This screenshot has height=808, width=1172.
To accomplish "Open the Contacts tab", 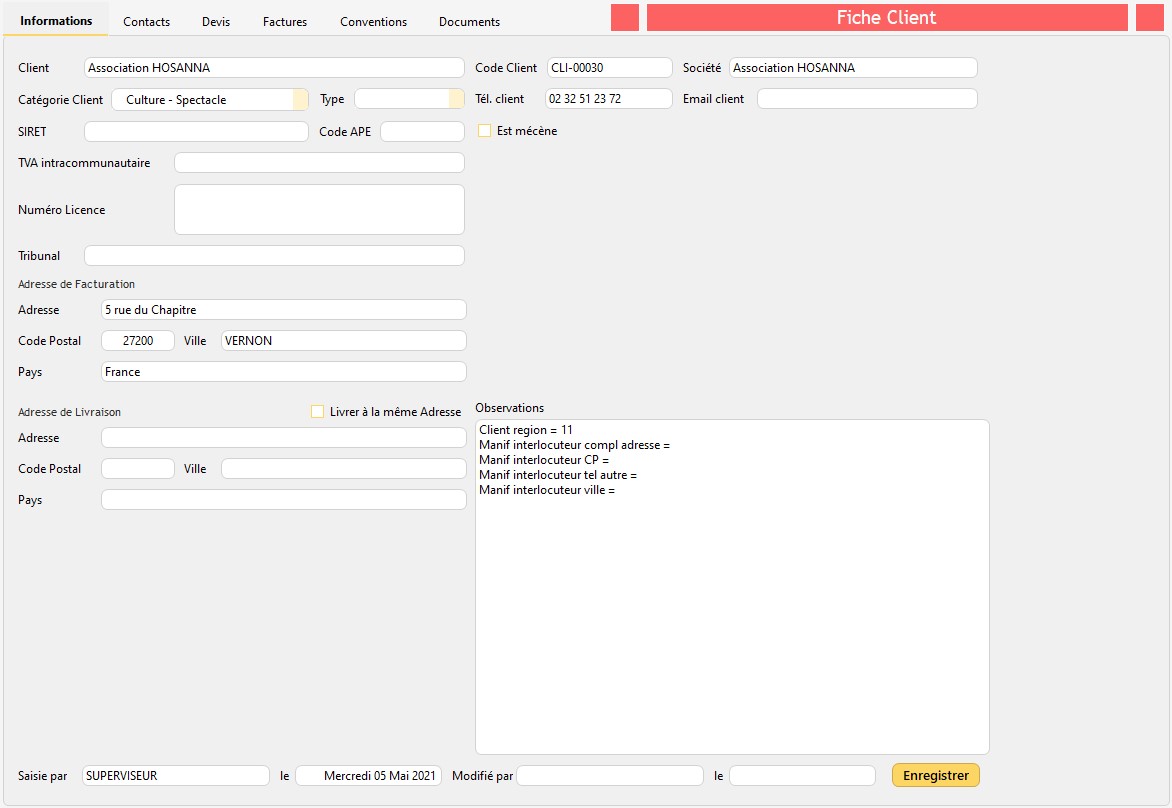I will tap(146, 21).
